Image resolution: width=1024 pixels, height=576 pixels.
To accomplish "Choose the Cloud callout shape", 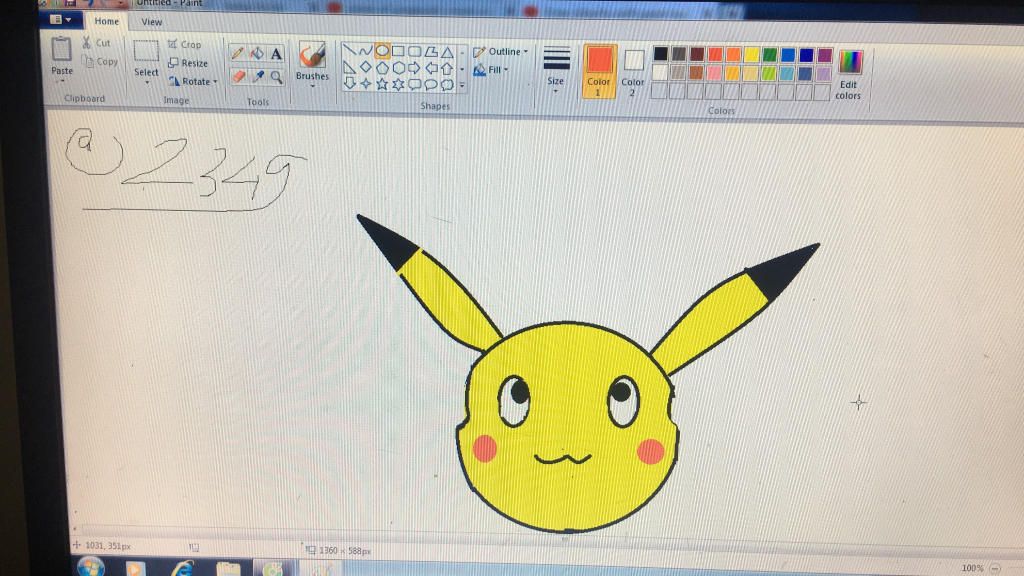I will click(x=447, y=85).
